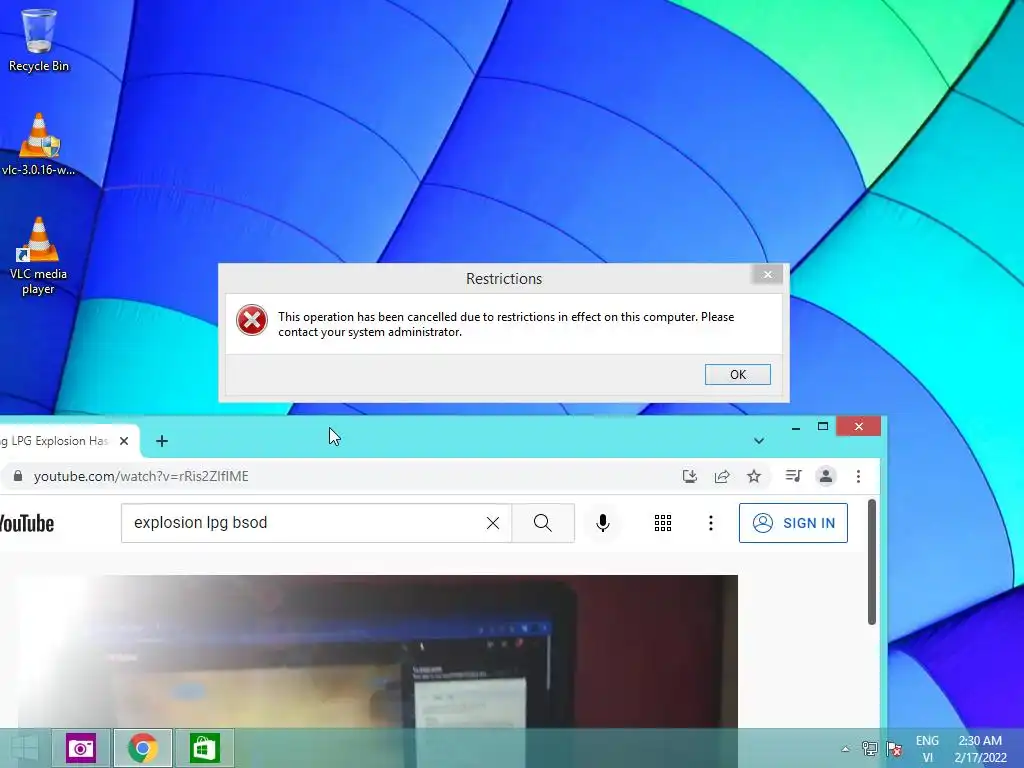The width and height of the screenshot is (1024, 768).
Task: Maximize the Chrome window
Action: pyautogui.click(x=823, y=426)
